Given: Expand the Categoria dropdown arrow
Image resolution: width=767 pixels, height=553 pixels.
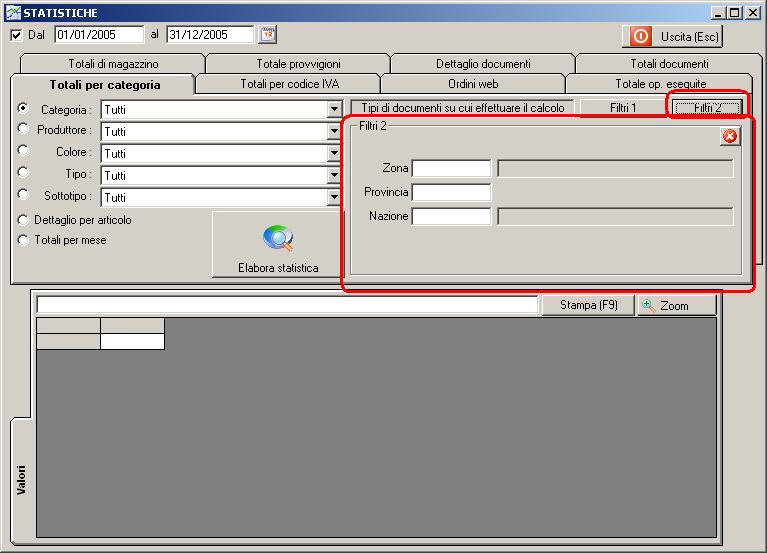Looking at the screenshot, I should [x=334, y=110].
